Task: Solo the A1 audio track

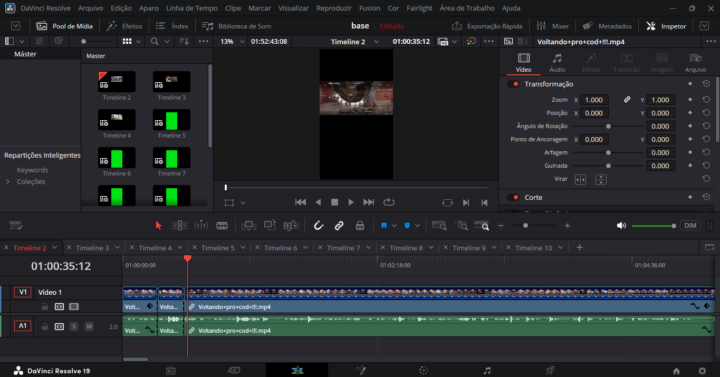Action: pos(73,326)
